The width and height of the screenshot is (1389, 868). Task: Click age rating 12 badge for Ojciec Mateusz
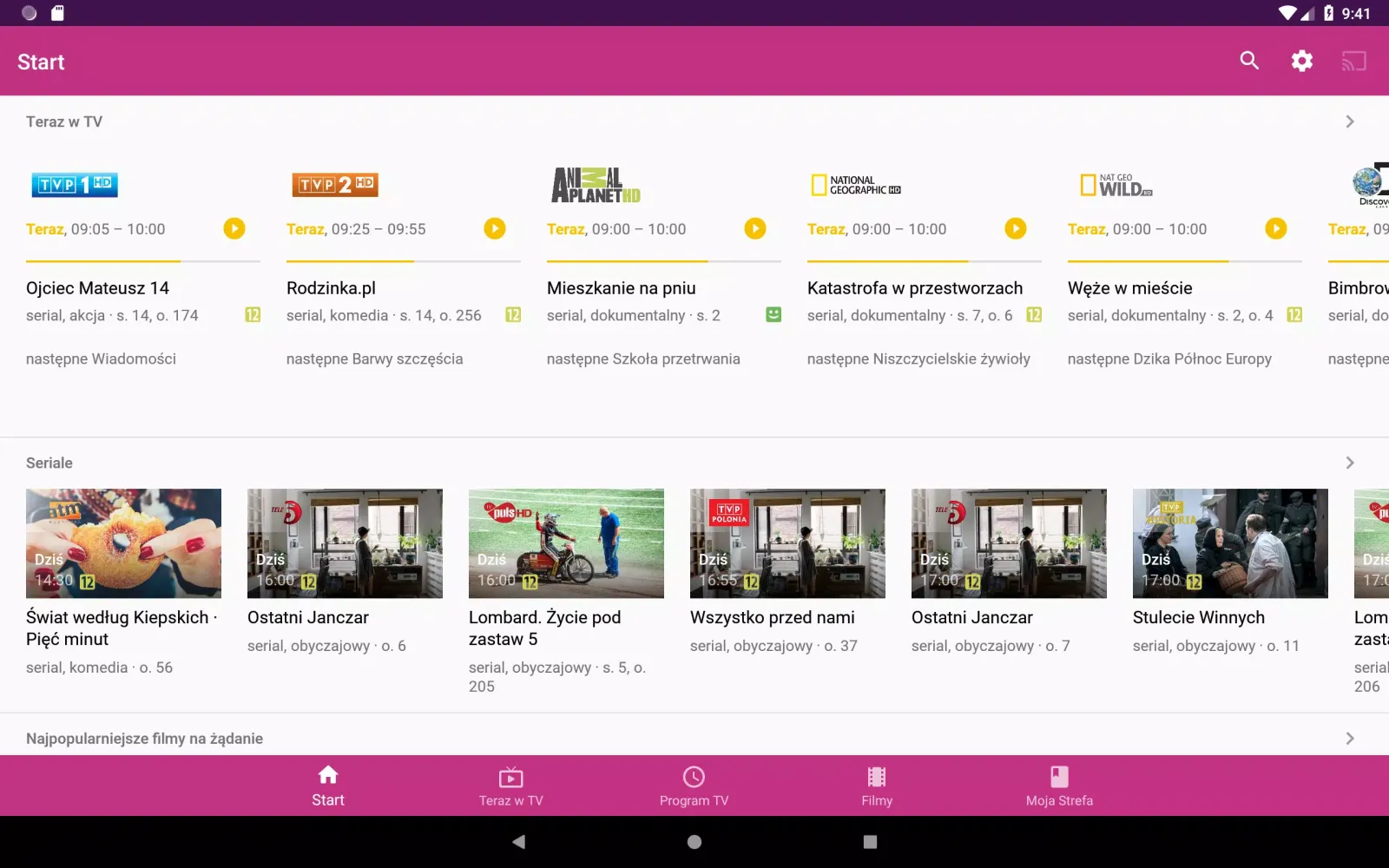[253, 314]
